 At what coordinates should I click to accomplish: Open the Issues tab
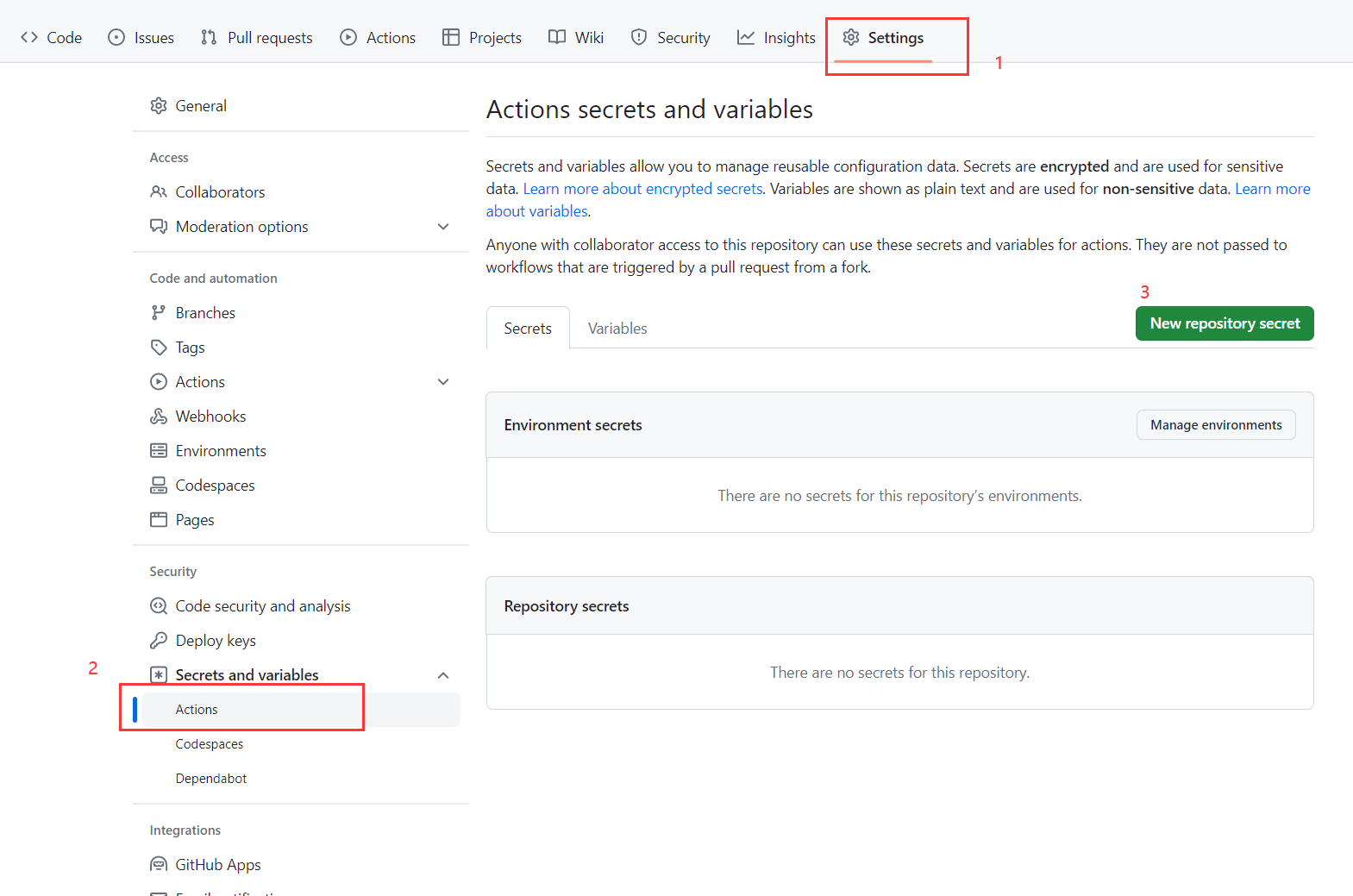141,37
